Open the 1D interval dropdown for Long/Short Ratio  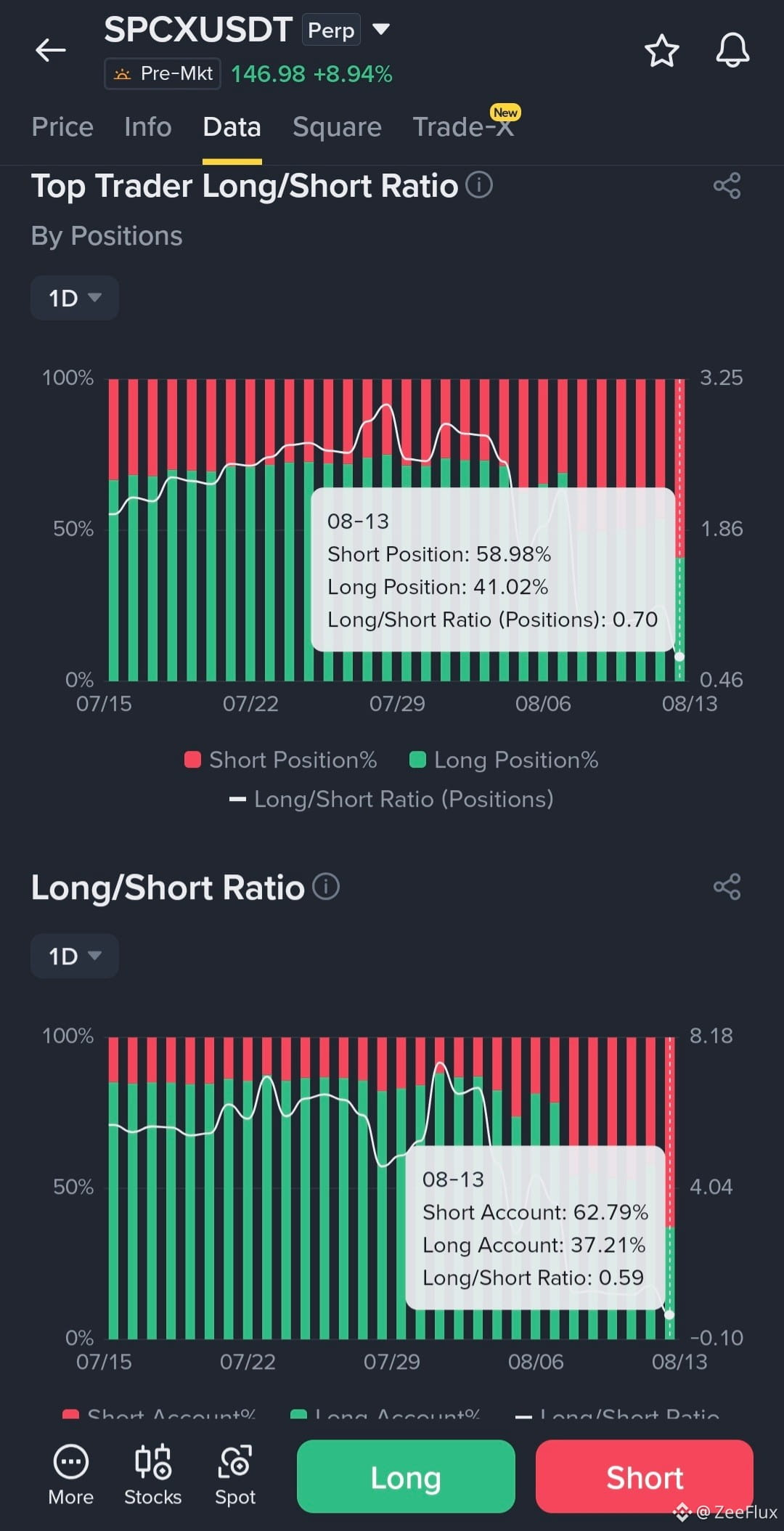(x=75, y=956)
